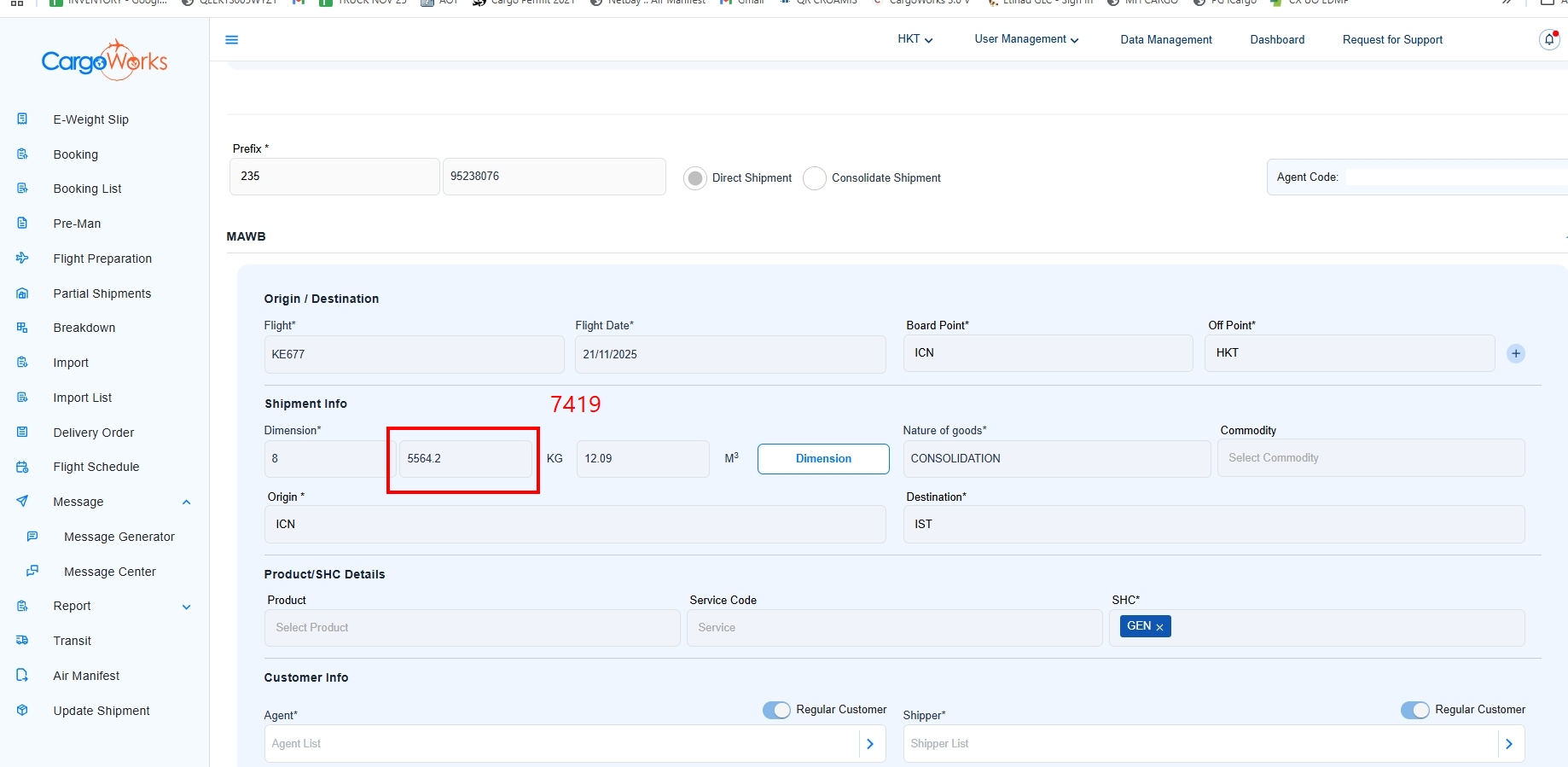Open the notification bell
Image resolution: width=1568 pixels, height=767 pixels.
pyautogui.click(x=1548, y=40)
